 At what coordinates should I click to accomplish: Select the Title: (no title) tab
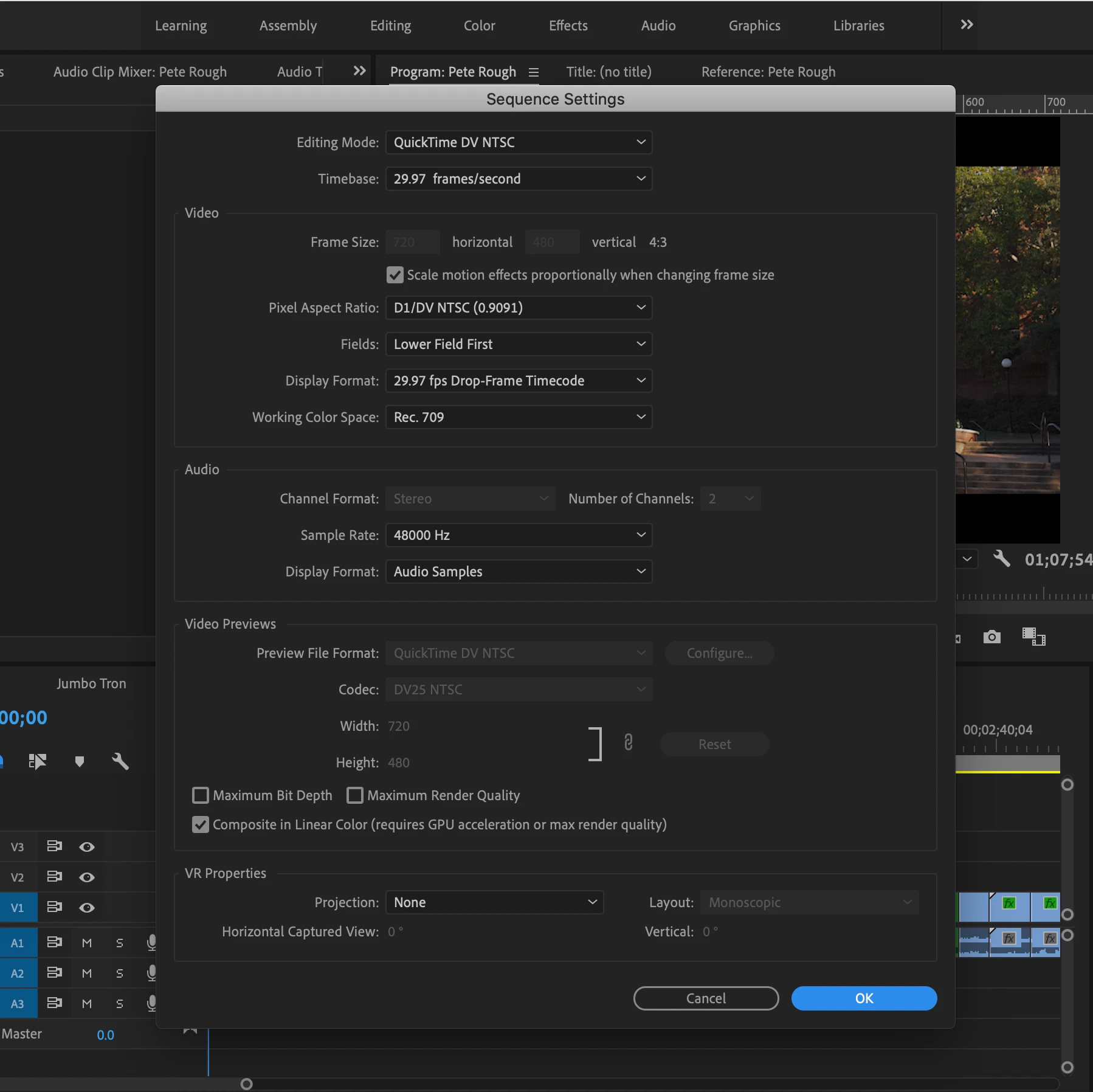pyautogui.click(x=609, y=72)
